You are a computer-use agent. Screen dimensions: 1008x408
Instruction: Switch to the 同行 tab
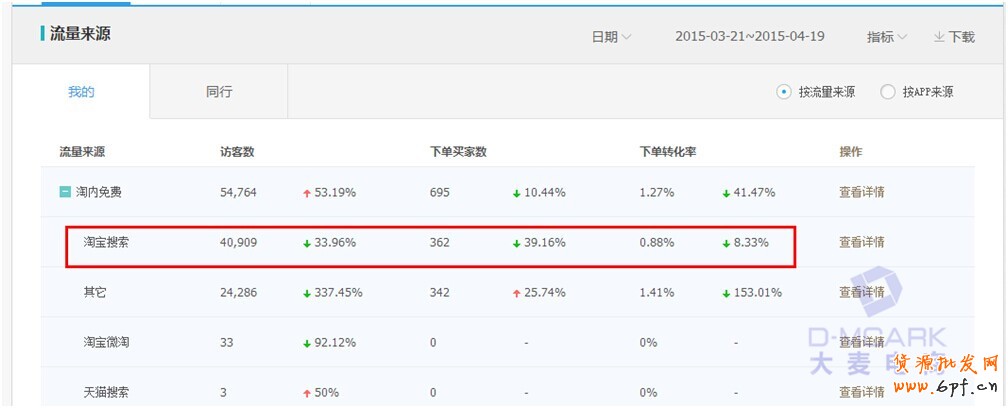(x=219, y=92)
